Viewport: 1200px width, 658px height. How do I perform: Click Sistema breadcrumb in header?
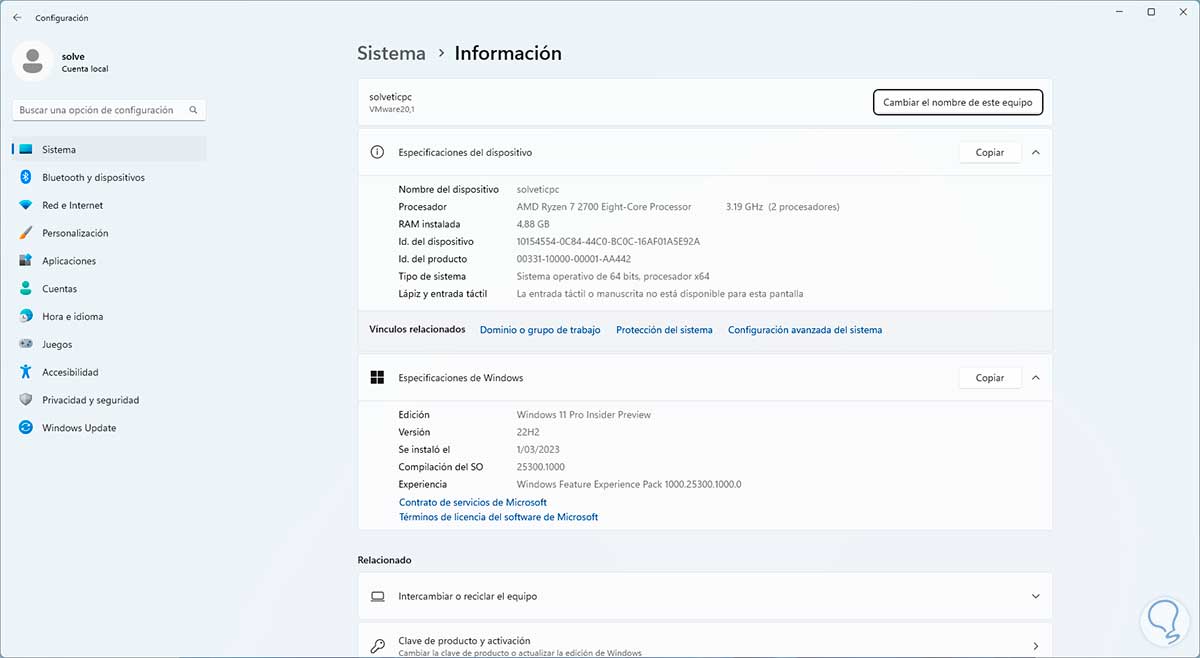pyautogui.click(x=391, y=53)
